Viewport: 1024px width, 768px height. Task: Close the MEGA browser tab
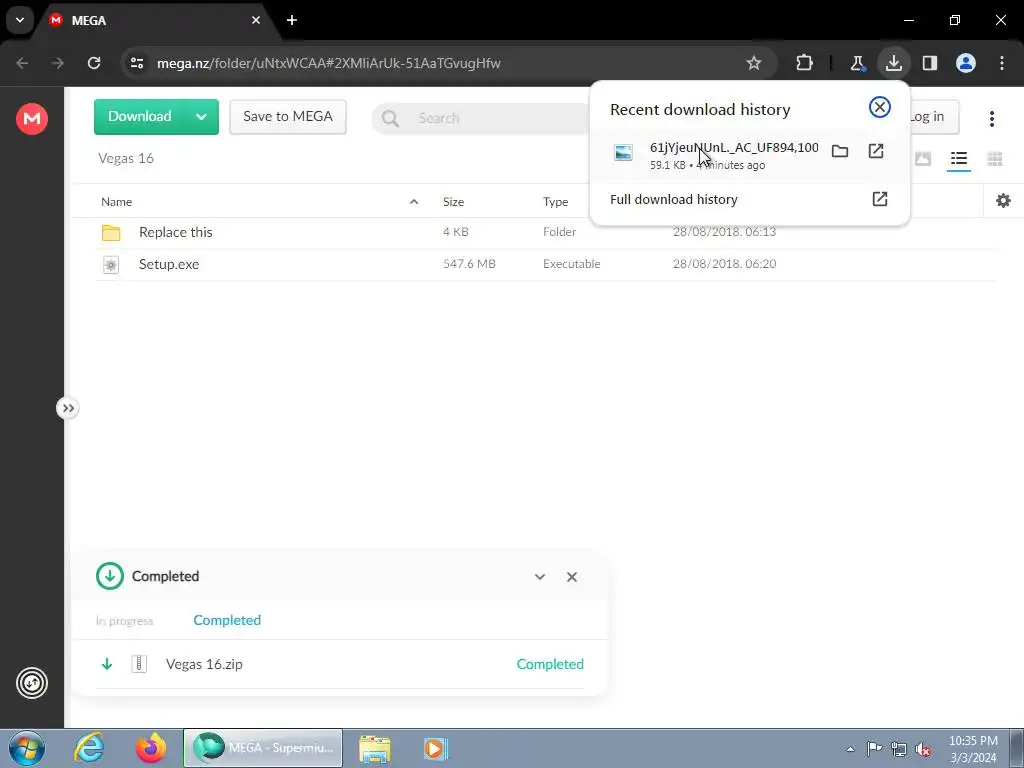point(256,20)
